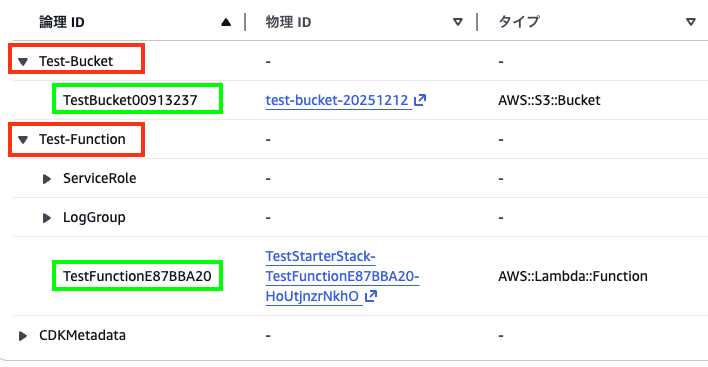Sort by 論理 ID ascending arrow
This screenshot has width=708, height=367.
tap(226, 22)
